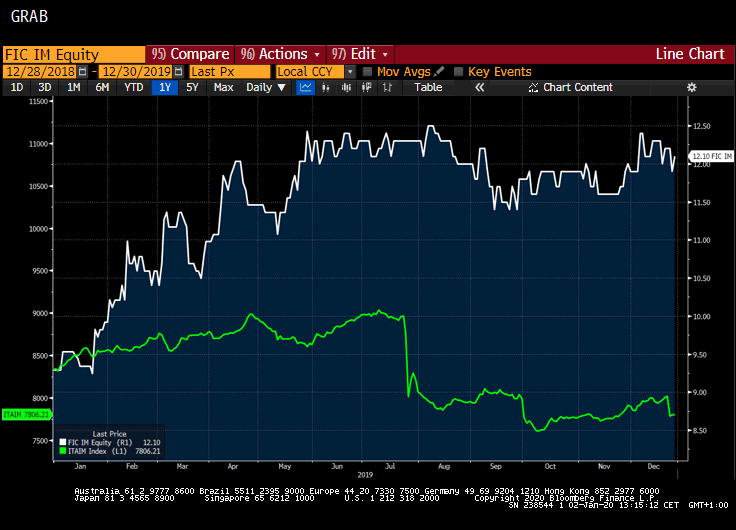Select the 6M time range

point(102,87)
